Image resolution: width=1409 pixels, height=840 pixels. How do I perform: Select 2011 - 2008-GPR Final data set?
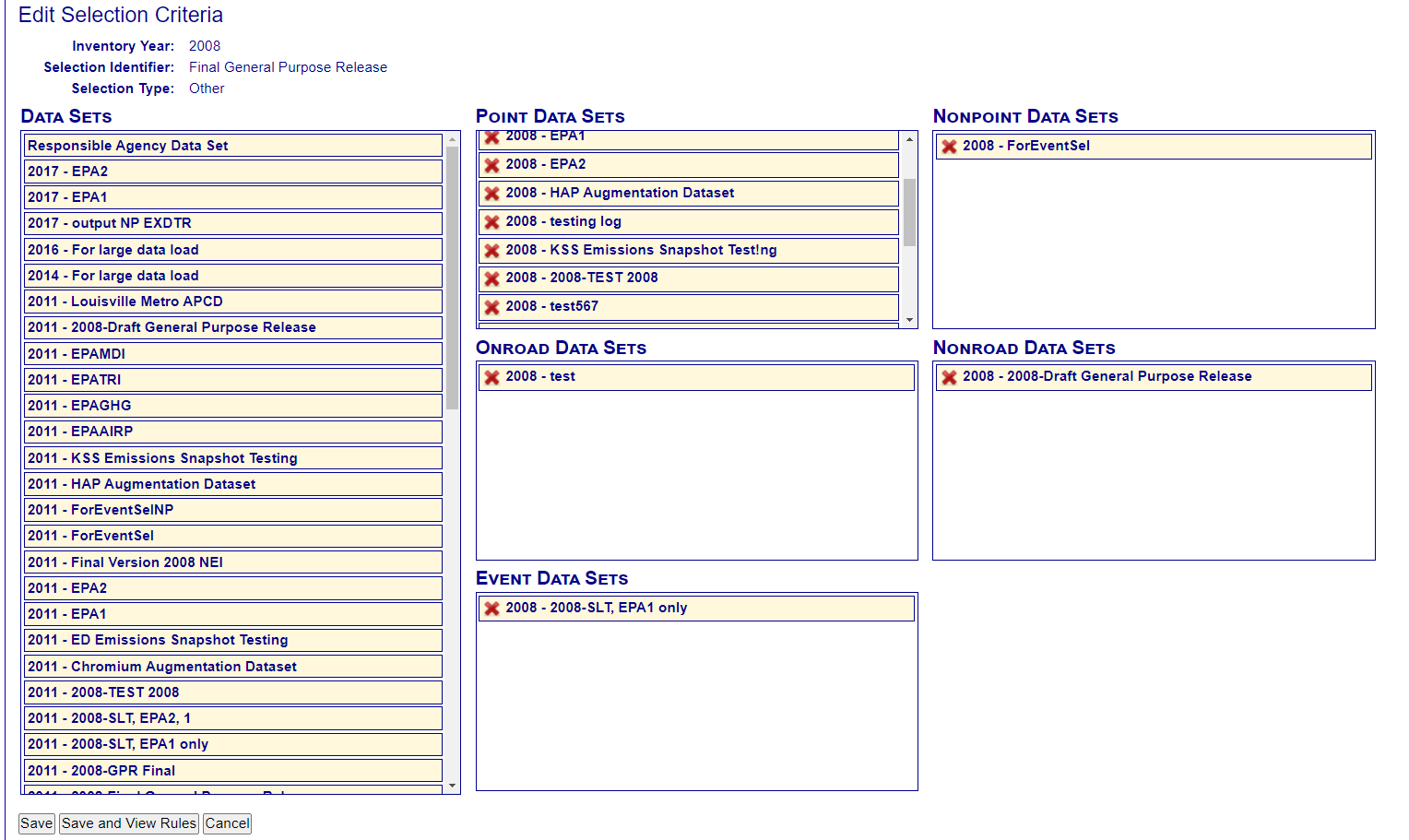(234, 771)
